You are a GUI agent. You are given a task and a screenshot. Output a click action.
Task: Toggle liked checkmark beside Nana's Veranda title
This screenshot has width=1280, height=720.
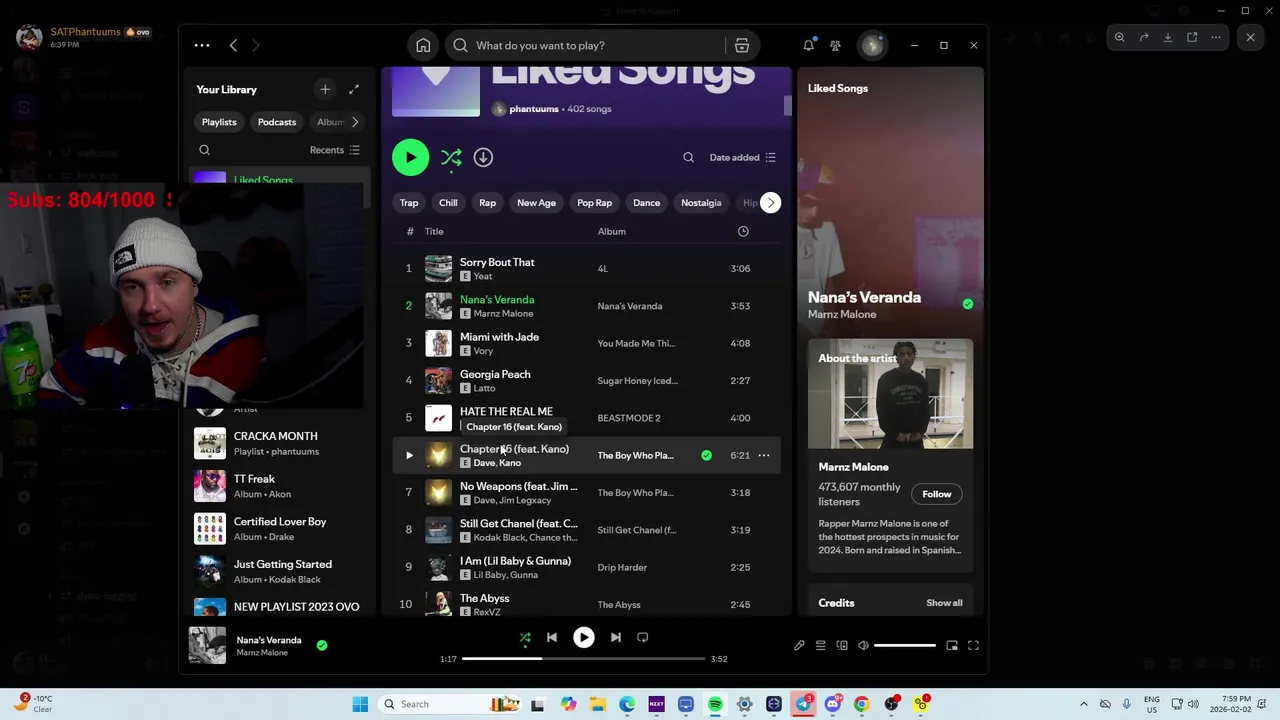tap(967, 303)
